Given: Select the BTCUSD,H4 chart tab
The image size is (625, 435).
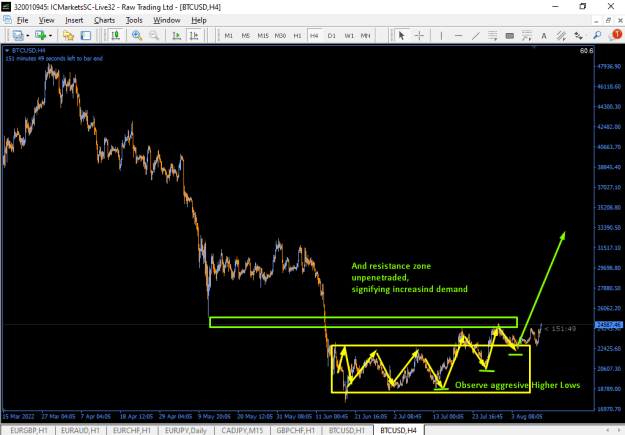Looking at the screenshot, I should (398, 430).
